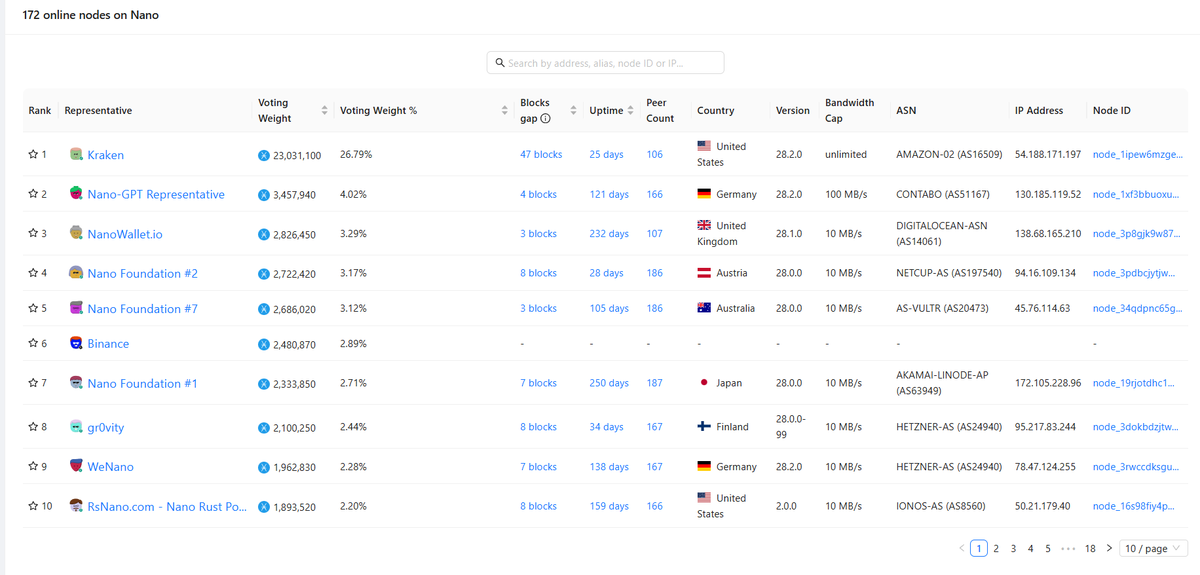Screen dimensions: 1200x575
Task: Jump ahead using pagination ellipsis
Action: click(x=1068, y=548)
